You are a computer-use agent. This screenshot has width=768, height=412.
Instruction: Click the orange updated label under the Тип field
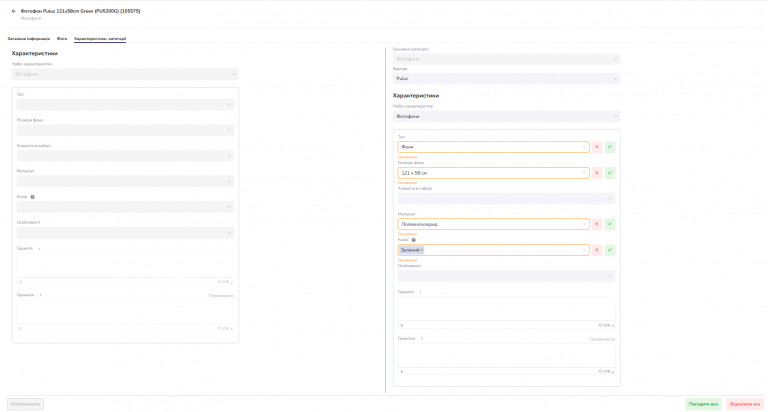click(x=408, y=157)
